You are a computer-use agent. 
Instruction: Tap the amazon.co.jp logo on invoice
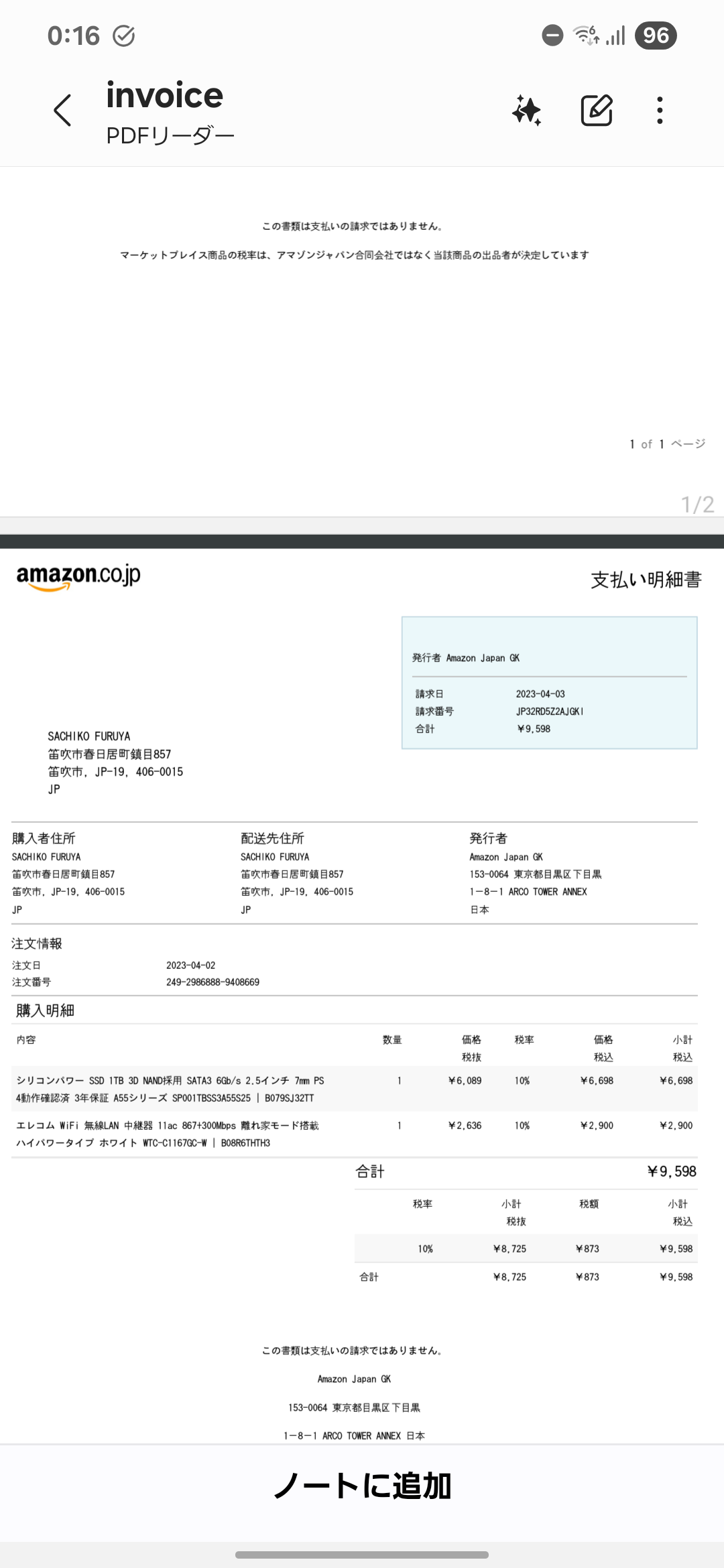pos(78,576)
